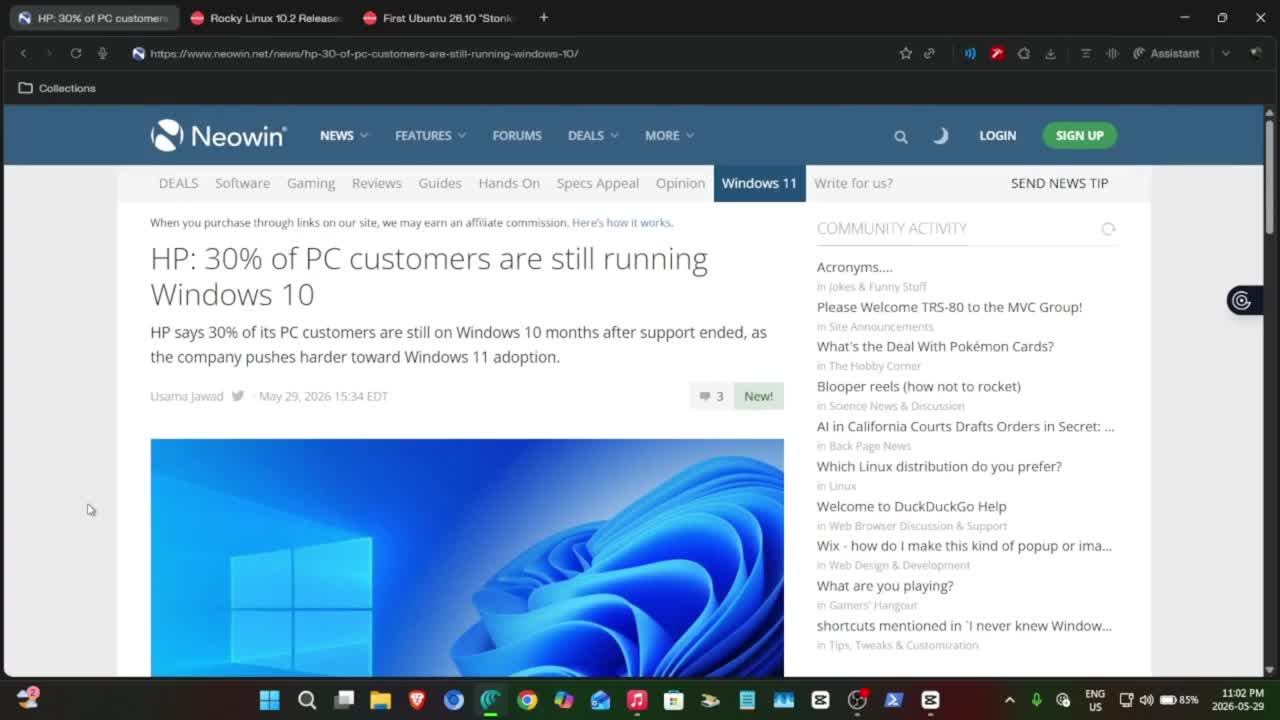Click the copy link icon in address bar
The image size is (1280, 720).
[929, 53]
